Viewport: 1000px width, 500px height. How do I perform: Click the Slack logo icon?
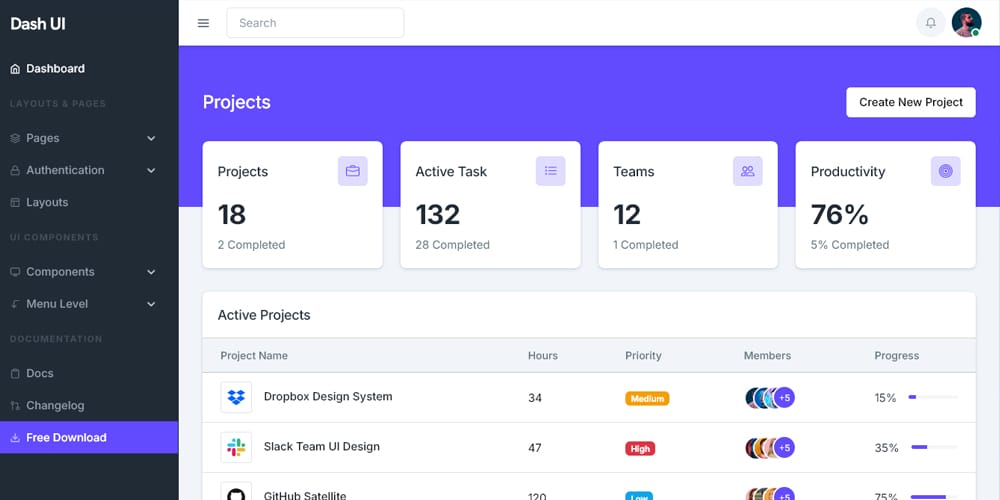[x=236, y=448]
